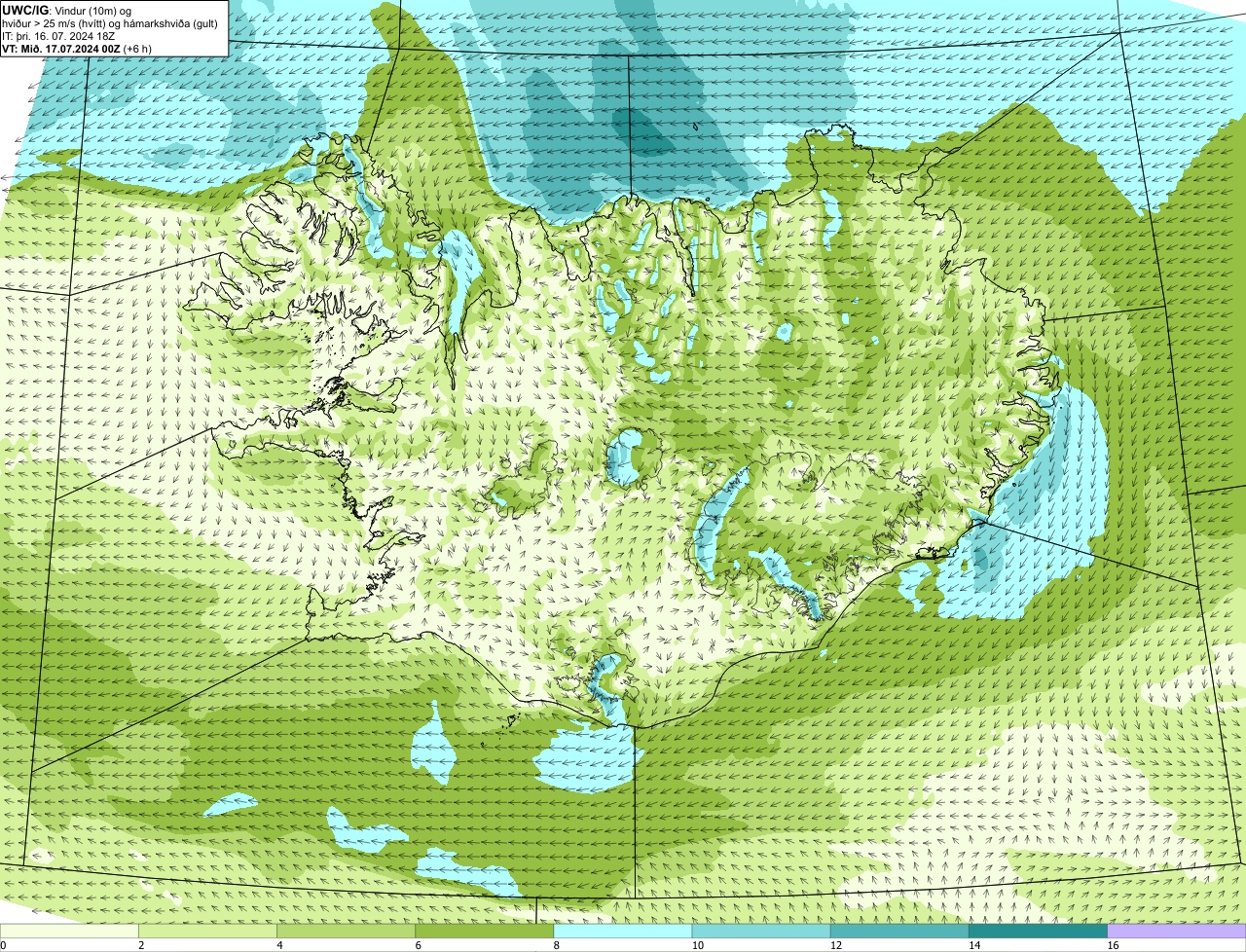Select the palest 0–2 colorbar swatch
The width and height of the screenshot is (1246, 952).
[69, 932]
